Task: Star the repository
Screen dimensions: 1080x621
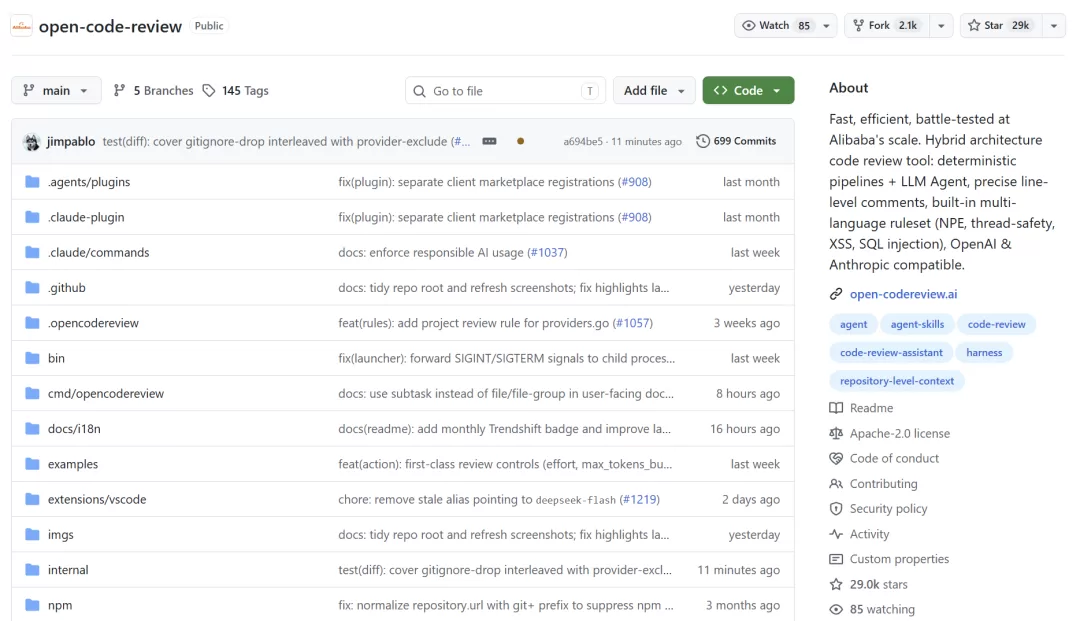Action: 1001,25
